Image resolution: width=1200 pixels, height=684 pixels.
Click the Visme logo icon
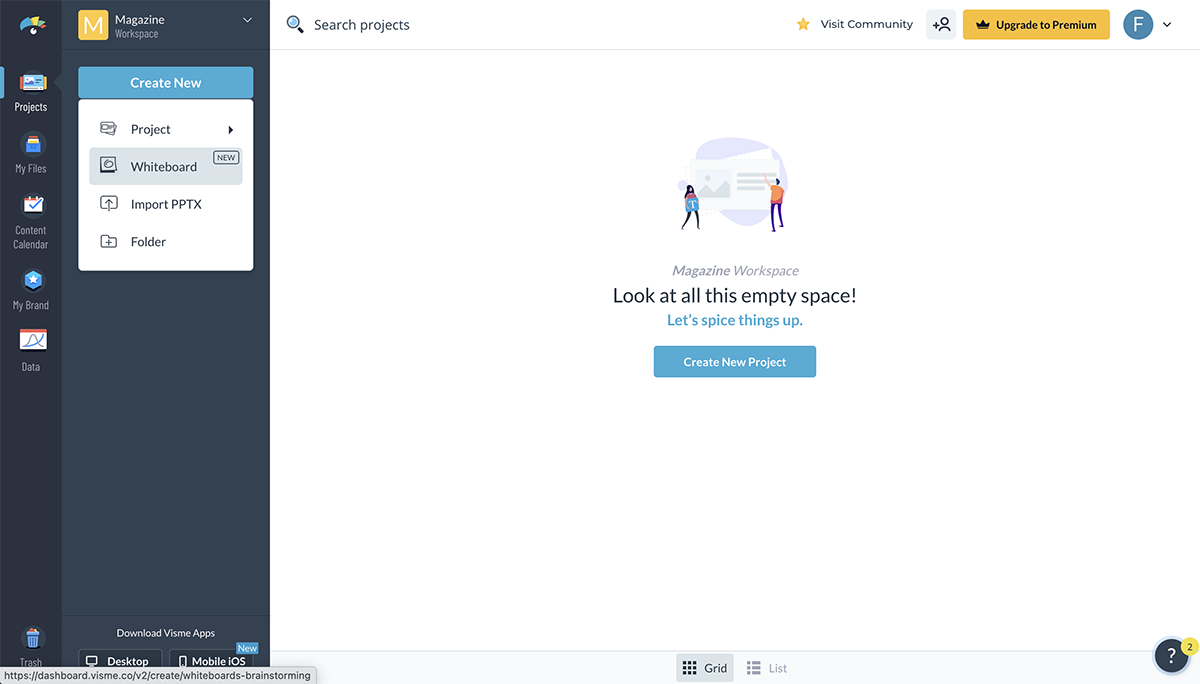pos(32,25)
